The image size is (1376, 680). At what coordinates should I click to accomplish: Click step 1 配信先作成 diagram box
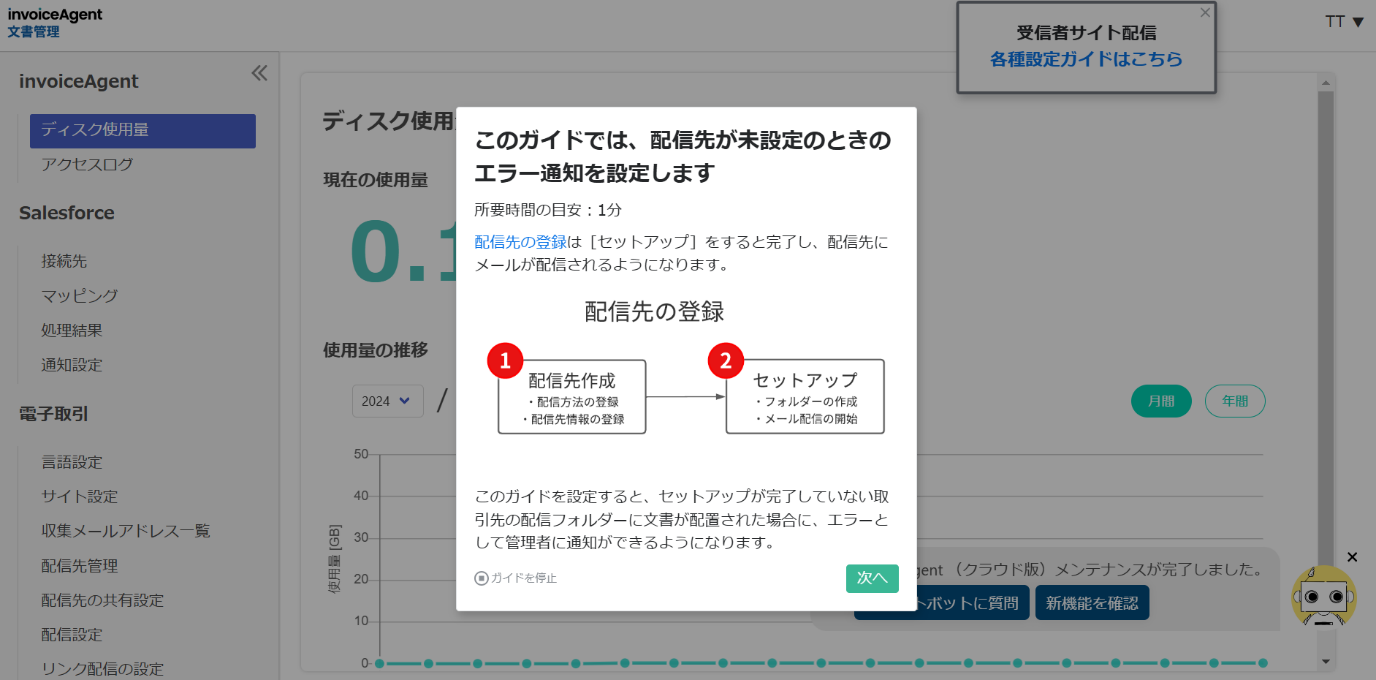click(x=572, y=397)
